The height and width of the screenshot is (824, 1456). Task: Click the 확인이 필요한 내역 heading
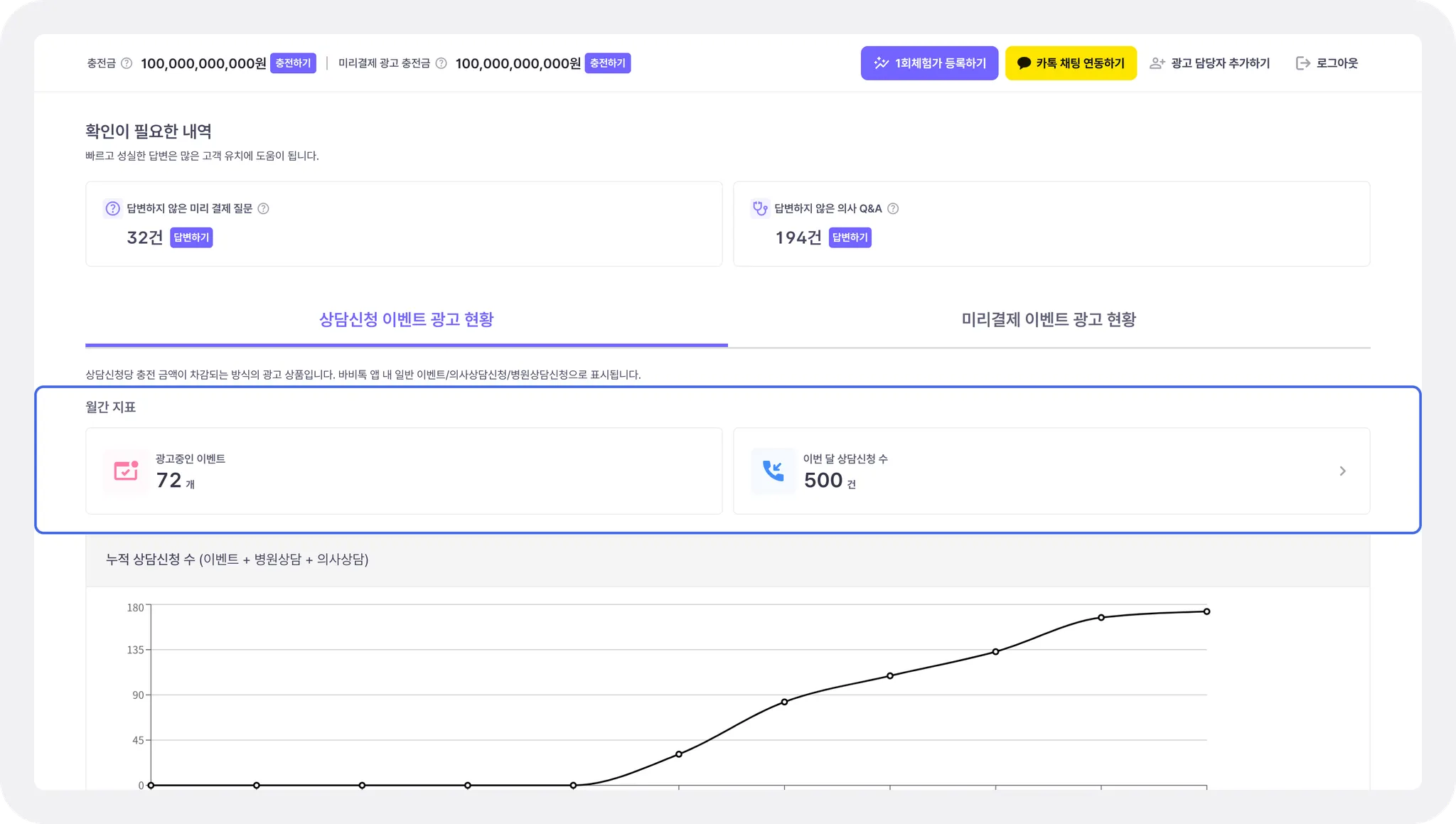click(149, 132)
